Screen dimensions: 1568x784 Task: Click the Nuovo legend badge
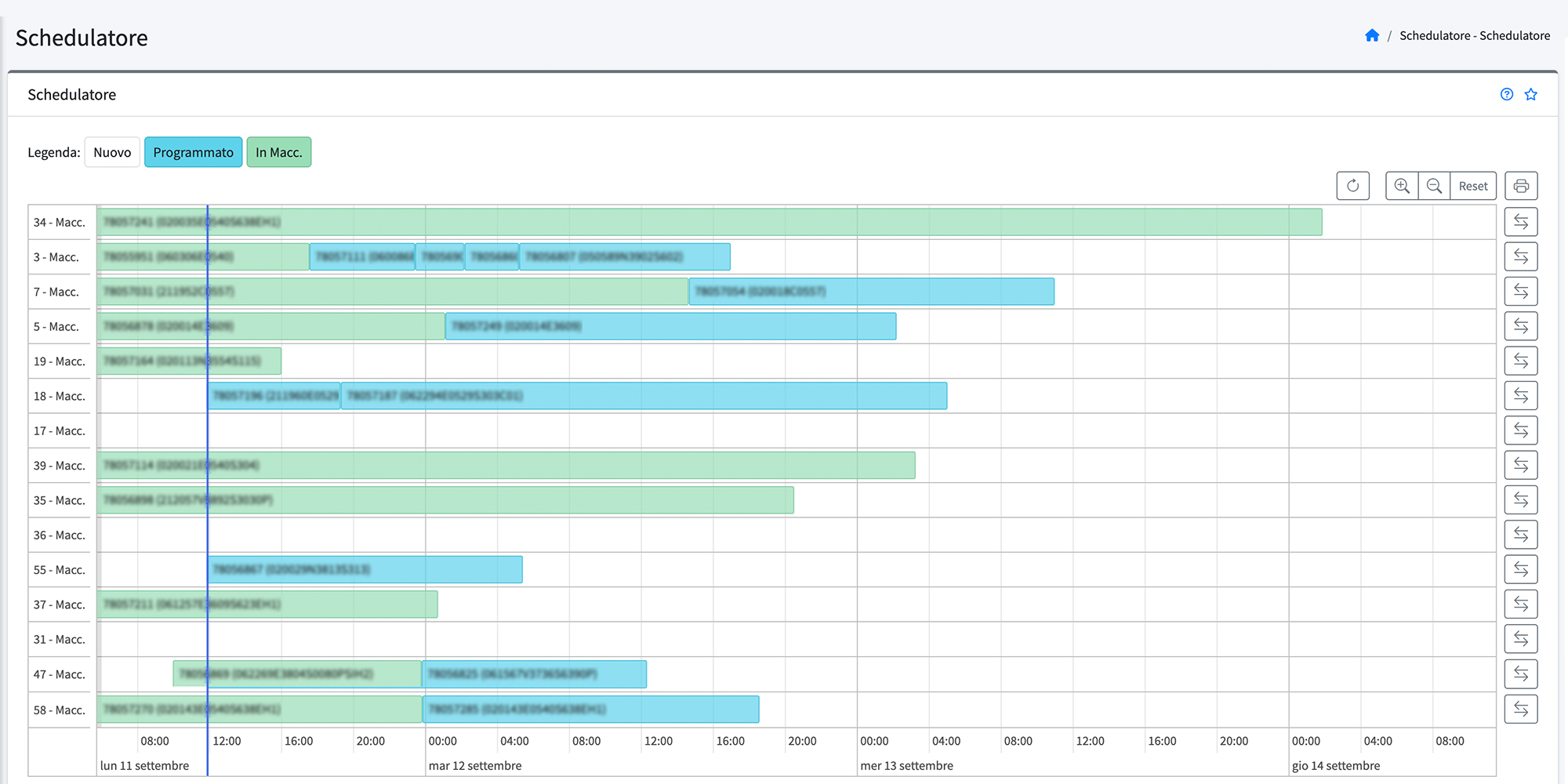pyautogui.click(x=112, y=152)
